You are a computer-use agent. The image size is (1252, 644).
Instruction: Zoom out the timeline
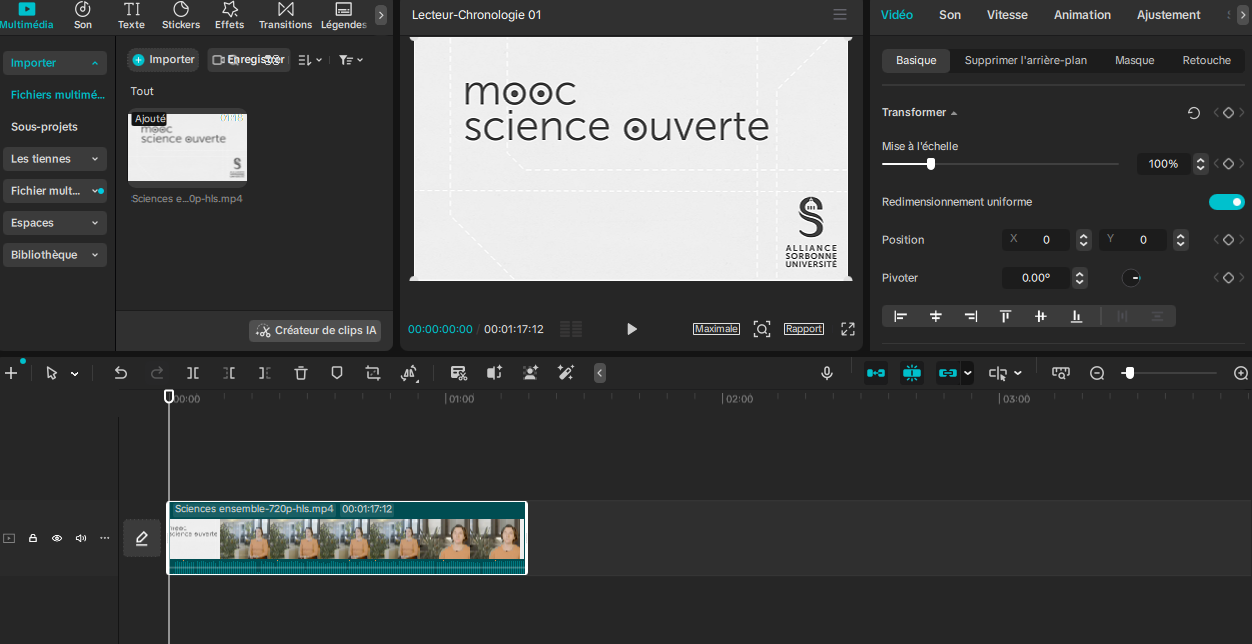coord(1097,373)
